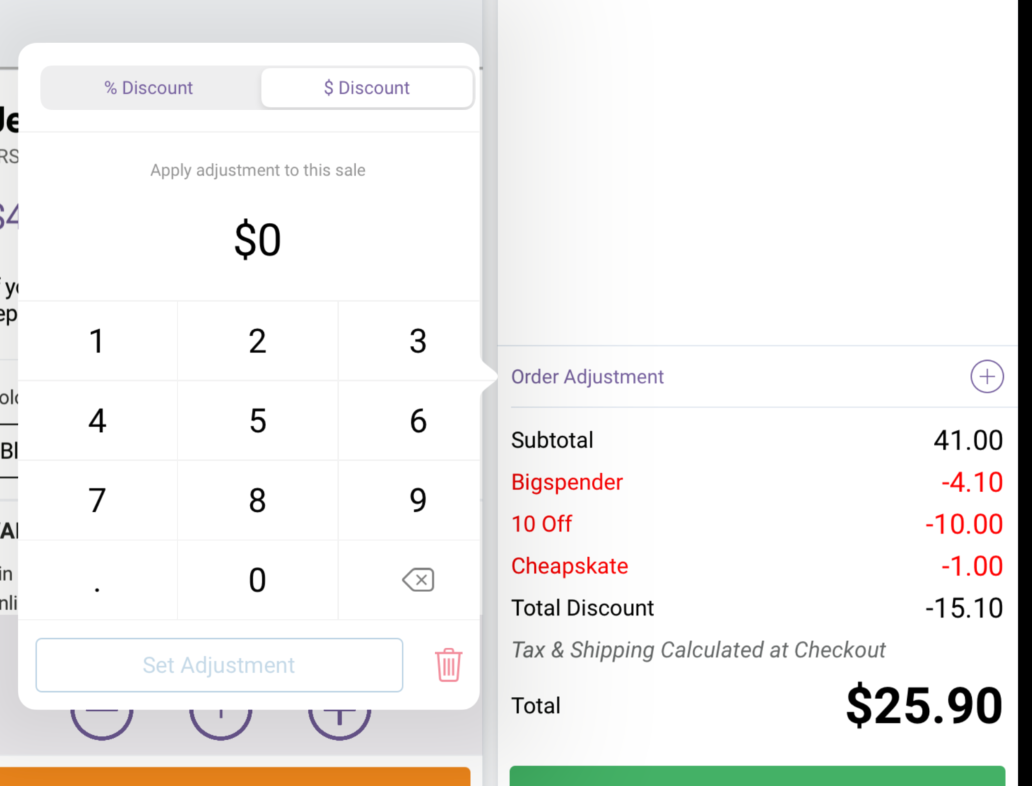1032x786 pixels.
Task: Tap keypad digit 3
Action: (x=418, y=341)
